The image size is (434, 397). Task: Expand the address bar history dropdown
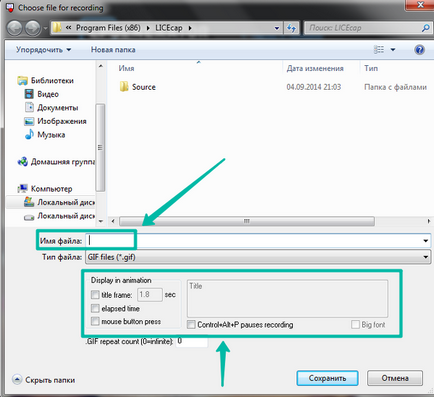tap(277, 28)
